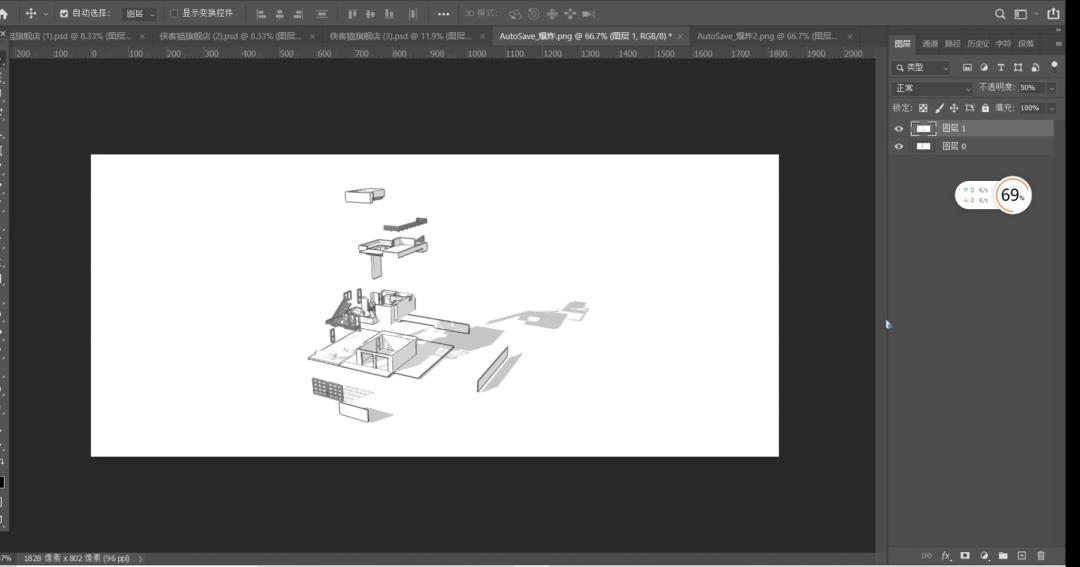Click the 填充 fill value field

pos(1029,108)
